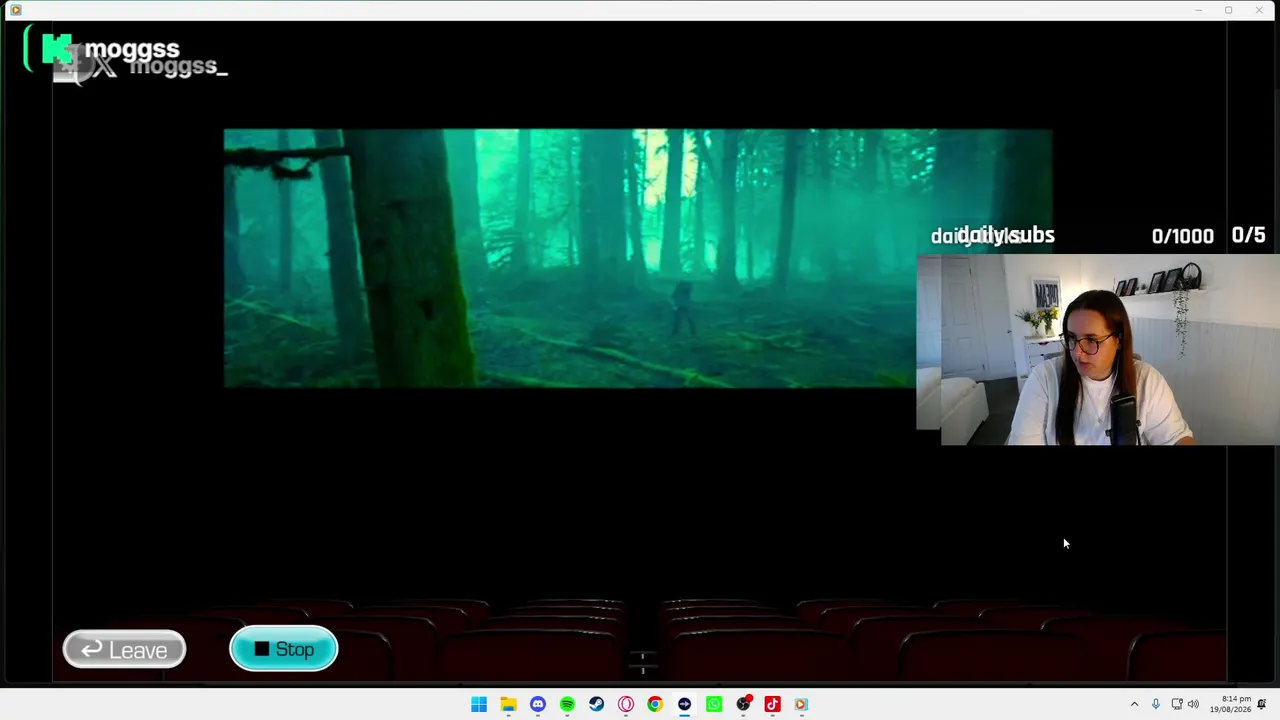The width and height of the screenshot is (1280, 720).
Task: Click the app icon in title bar
Action: click(x=15, y=10)
